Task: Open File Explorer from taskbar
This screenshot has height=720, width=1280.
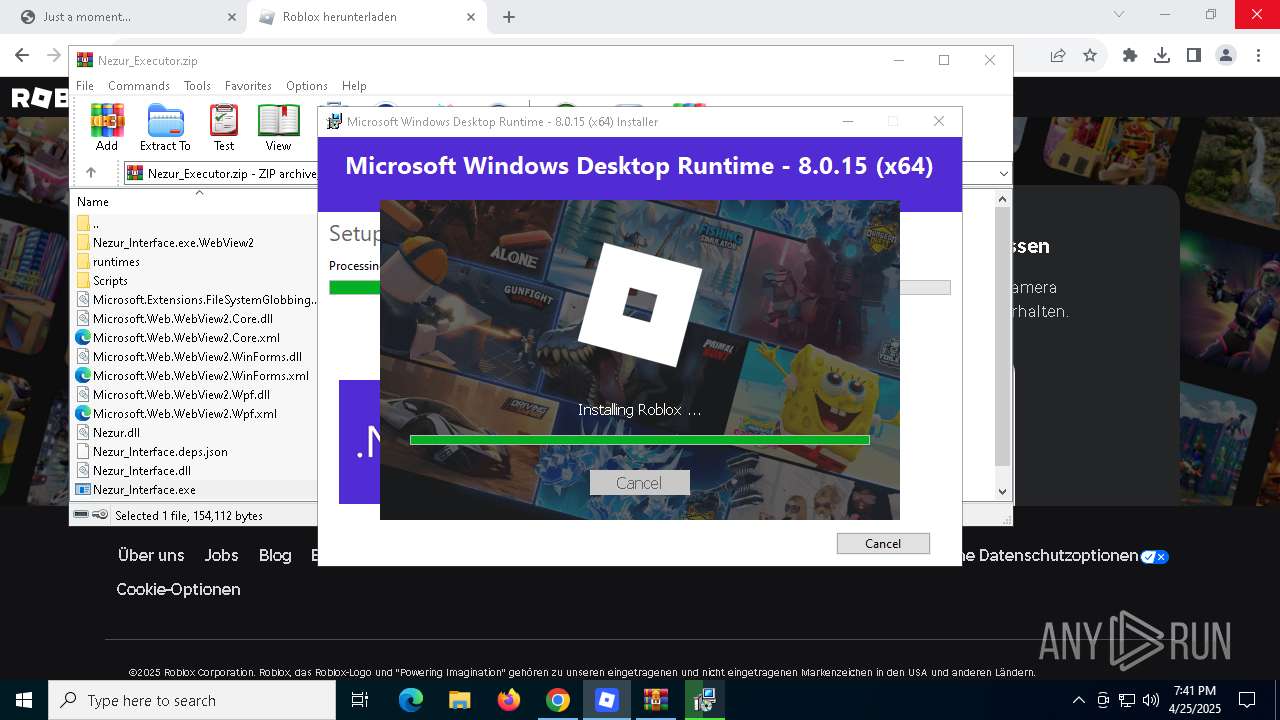Action: pos(459,700)
